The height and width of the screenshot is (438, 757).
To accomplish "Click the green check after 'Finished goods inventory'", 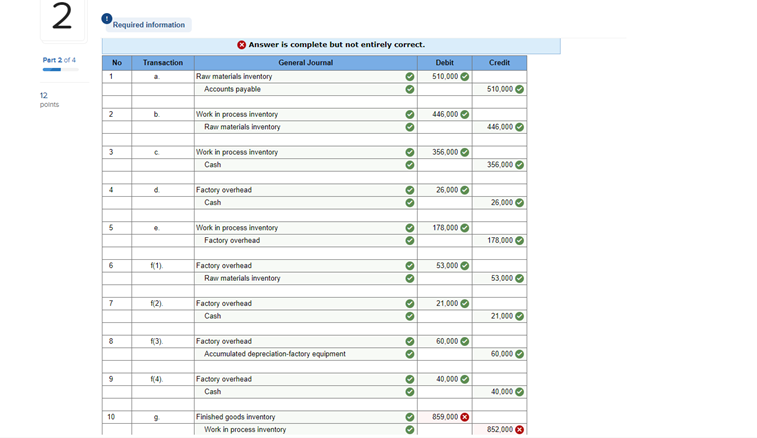I will click(x=409, y=417).
